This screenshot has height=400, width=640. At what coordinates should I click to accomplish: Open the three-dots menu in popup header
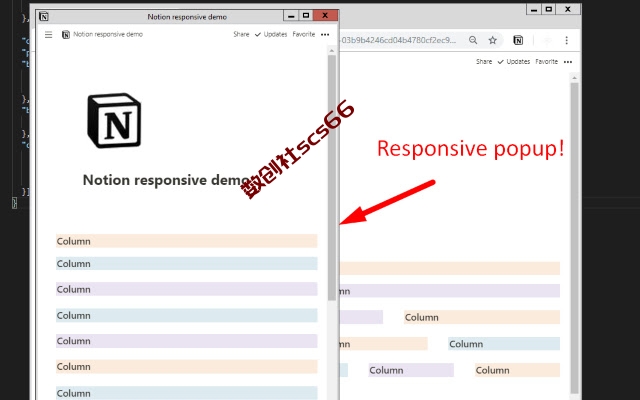pyautogui.click(x=325, y=35)
